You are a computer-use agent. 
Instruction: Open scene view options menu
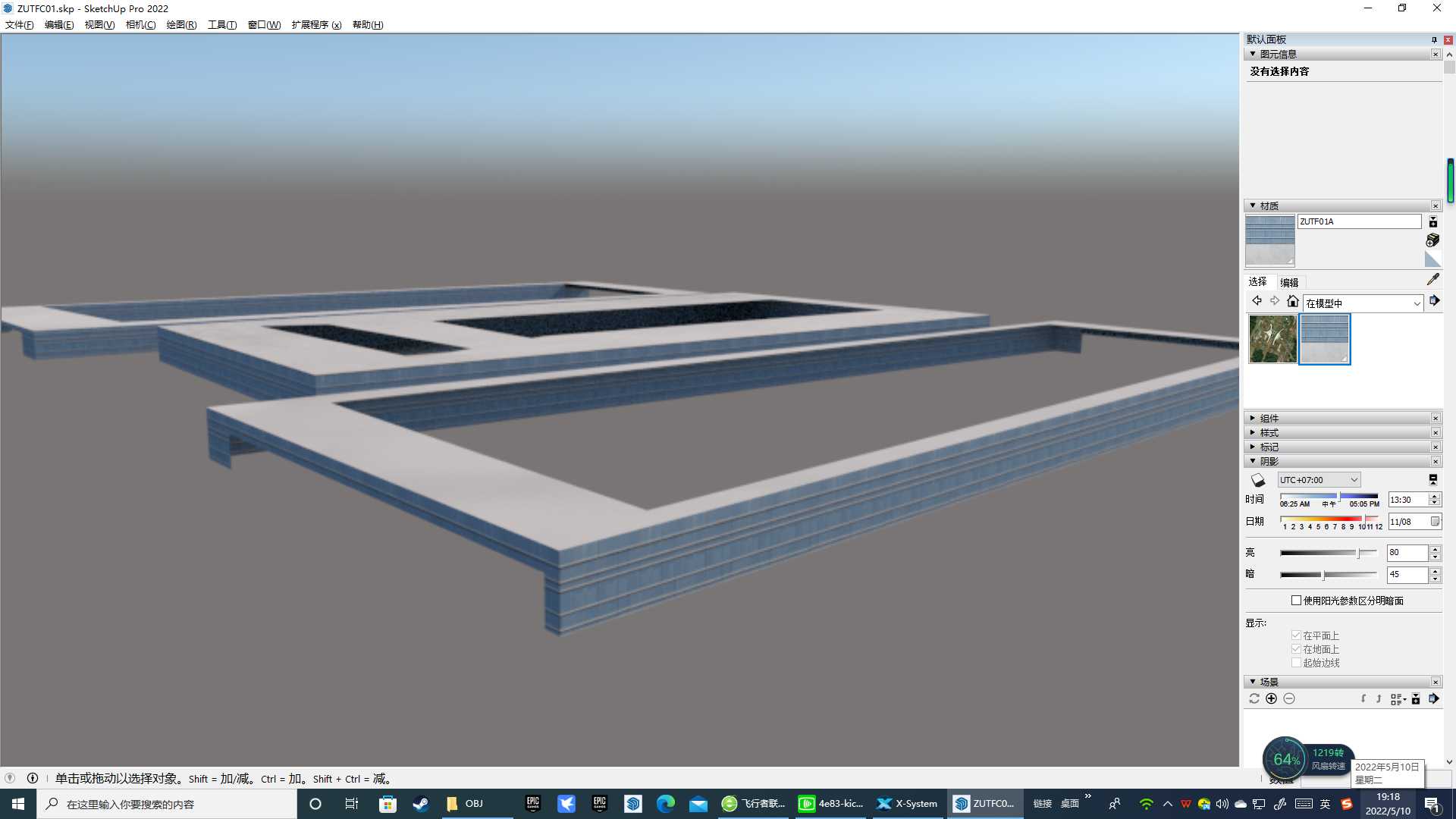(x=1398, y=699)
